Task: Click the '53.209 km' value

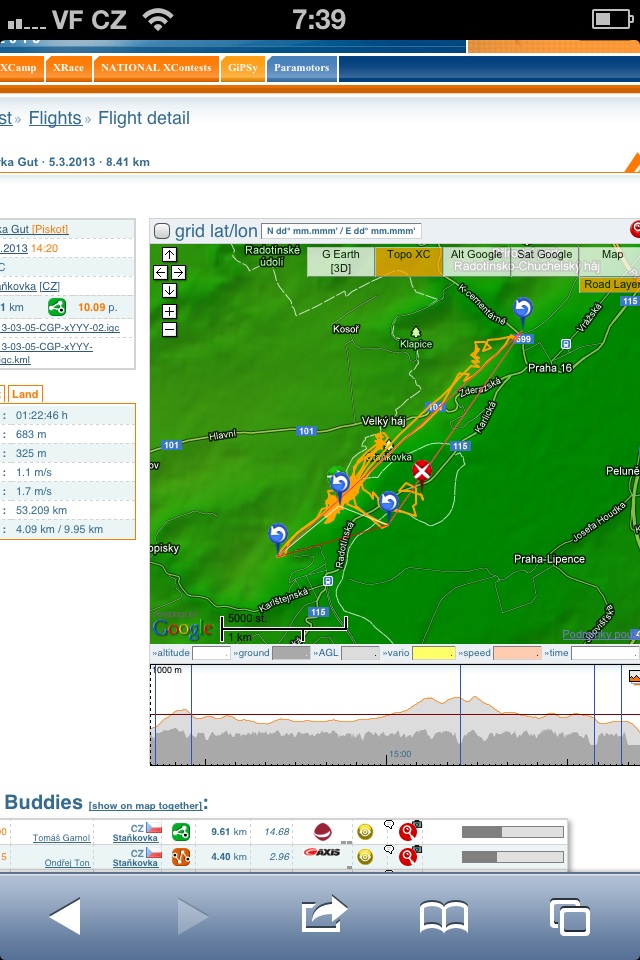Action: (42, 510)
